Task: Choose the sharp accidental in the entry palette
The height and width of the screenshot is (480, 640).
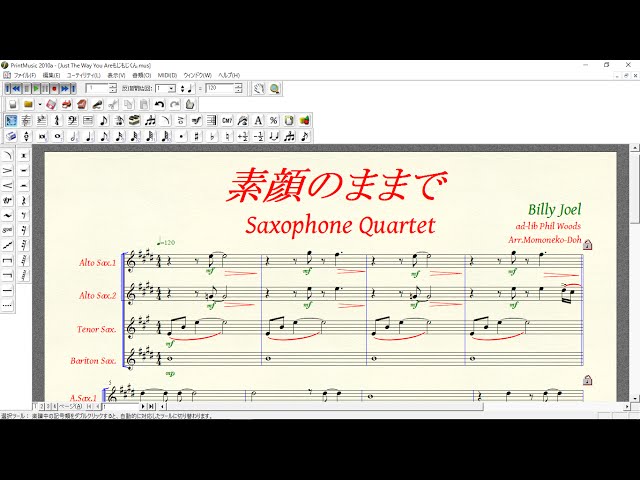Action: [196, 136]
